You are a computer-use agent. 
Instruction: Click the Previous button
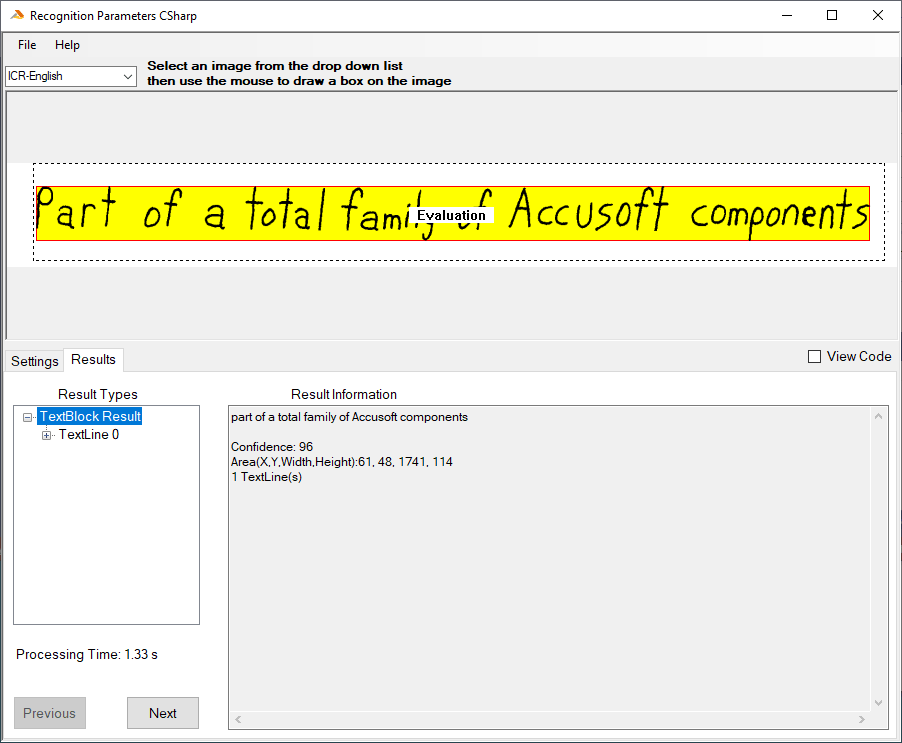(x=49, y=713)
